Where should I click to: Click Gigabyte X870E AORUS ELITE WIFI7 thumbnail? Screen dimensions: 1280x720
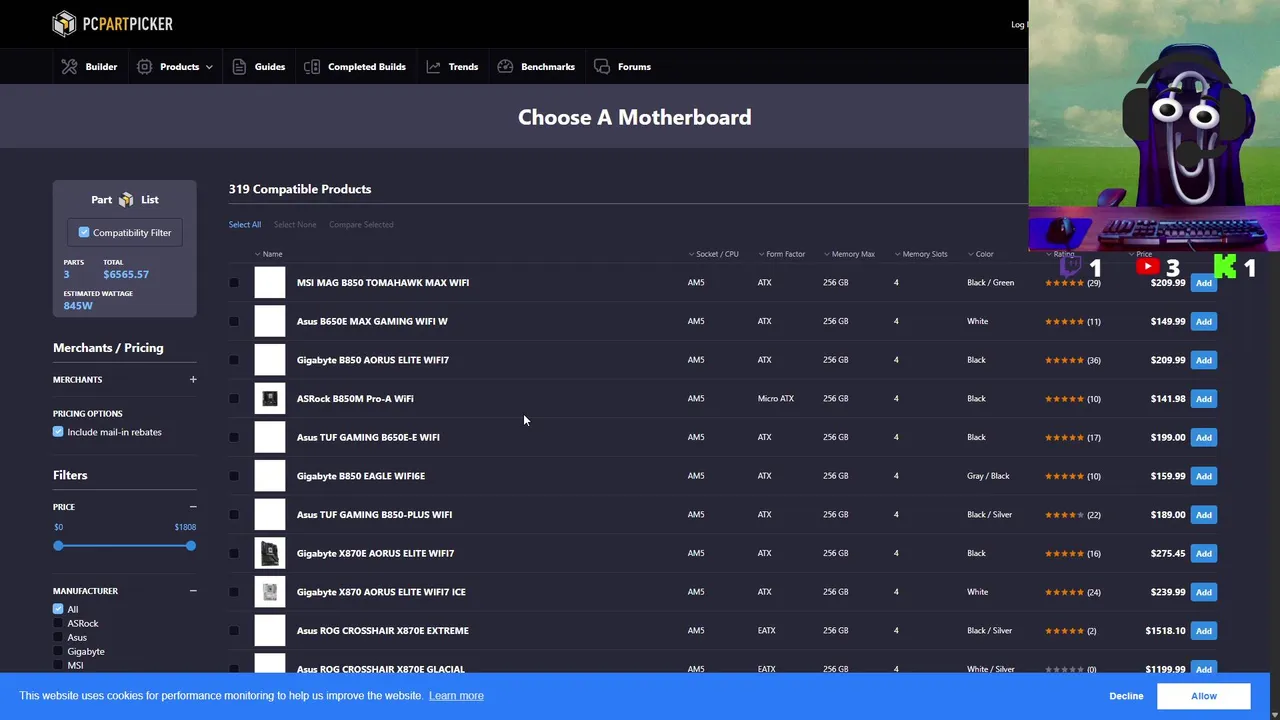click(270, 553)
